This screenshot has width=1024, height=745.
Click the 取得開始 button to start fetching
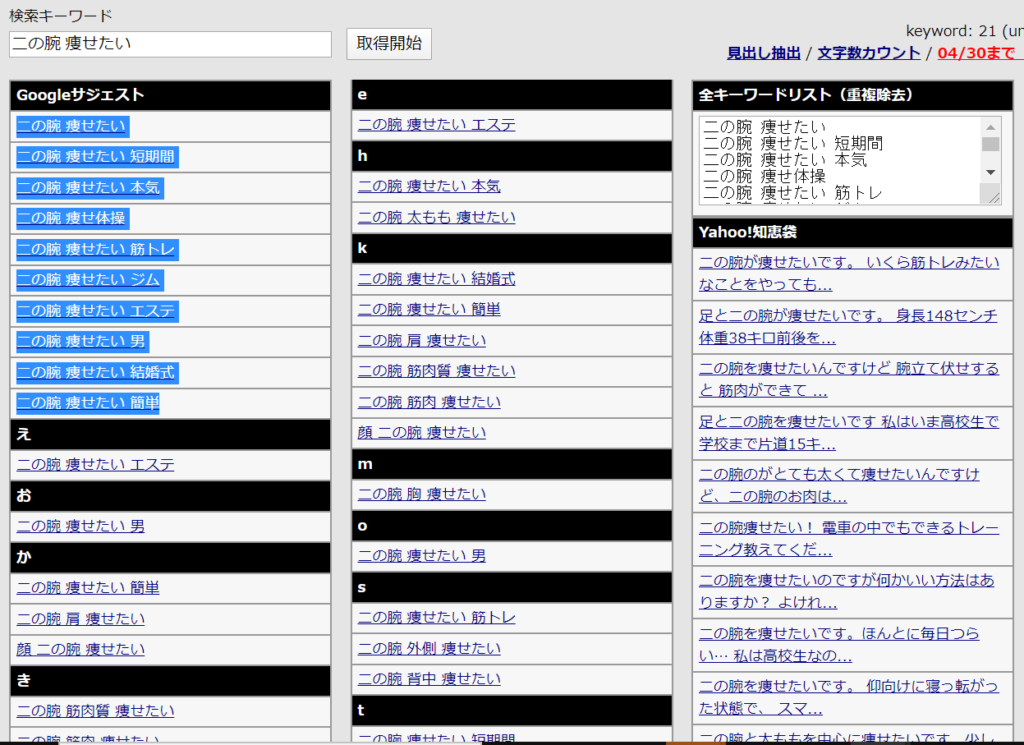click(388, 44)
